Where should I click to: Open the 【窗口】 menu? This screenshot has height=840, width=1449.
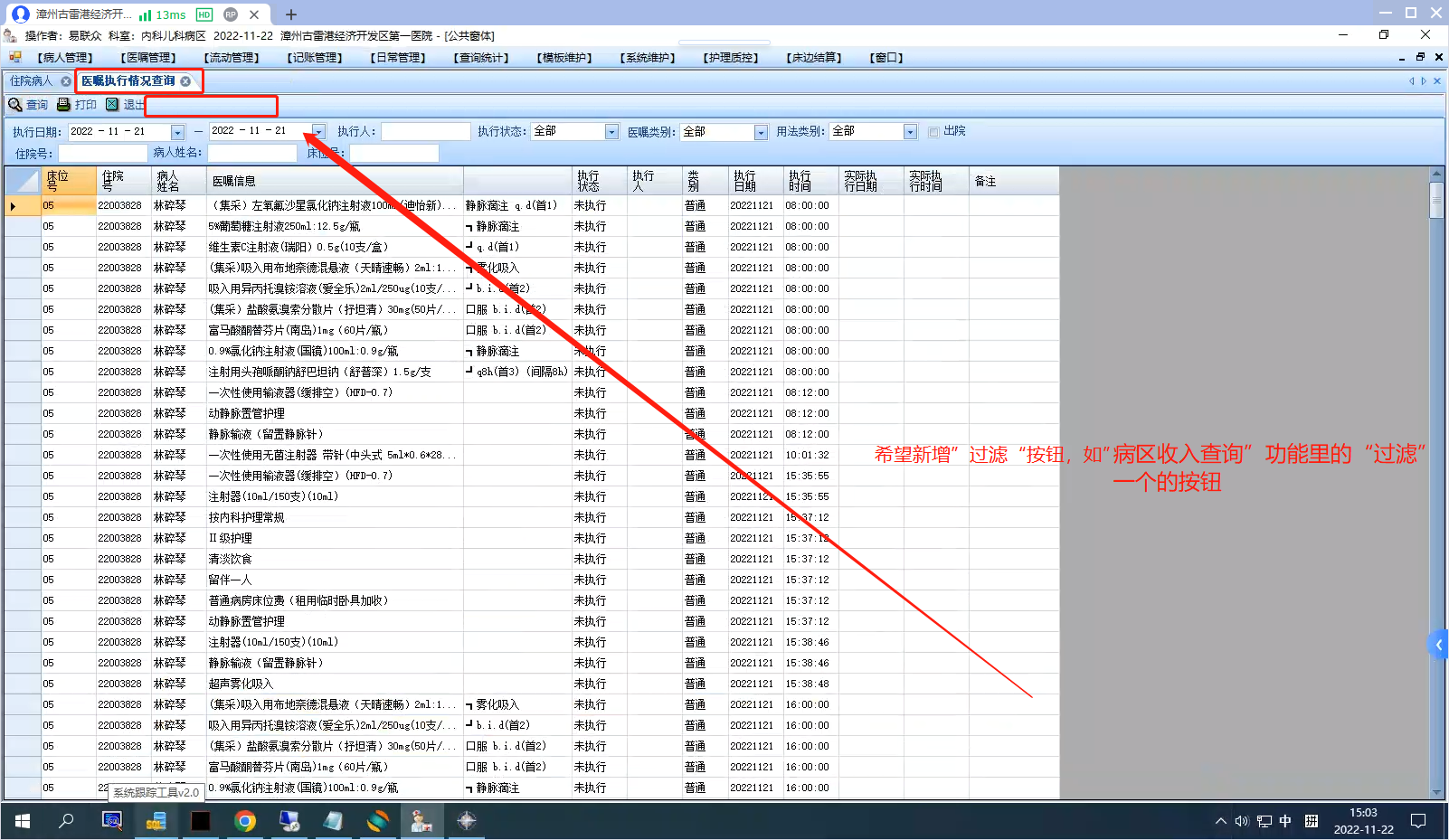pyautogui.click(x=886, y=58)
